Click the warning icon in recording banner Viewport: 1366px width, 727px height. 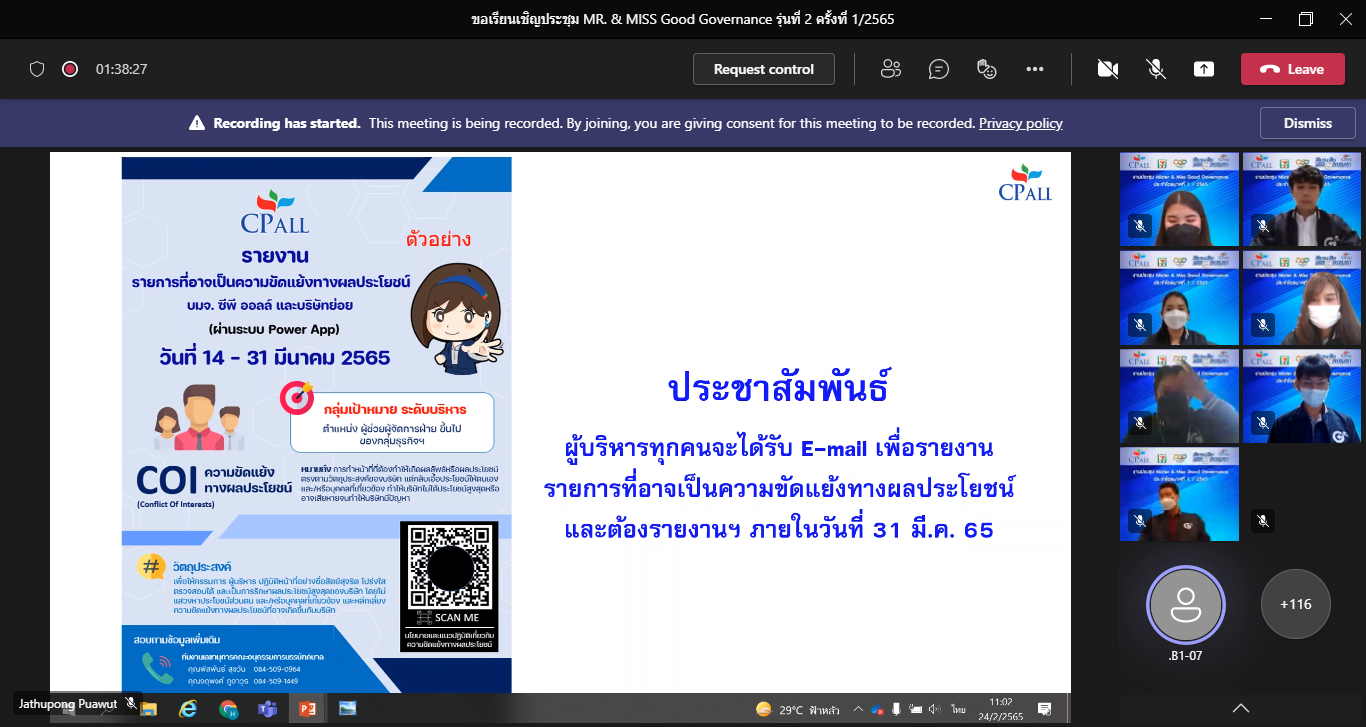point(197,123)
